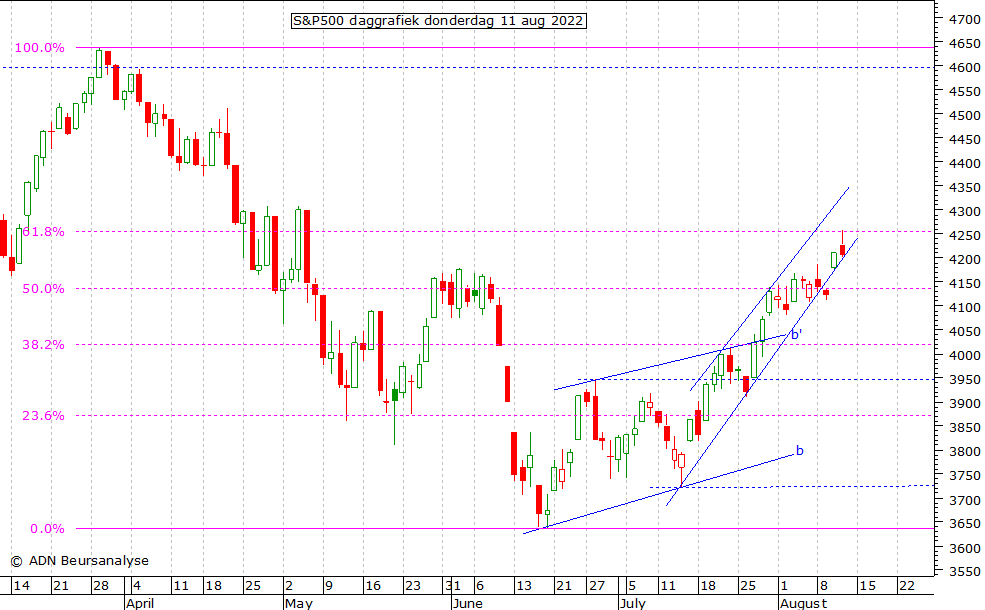
Task: Click the date '27' on time axis
Action: tap(597, 585)
